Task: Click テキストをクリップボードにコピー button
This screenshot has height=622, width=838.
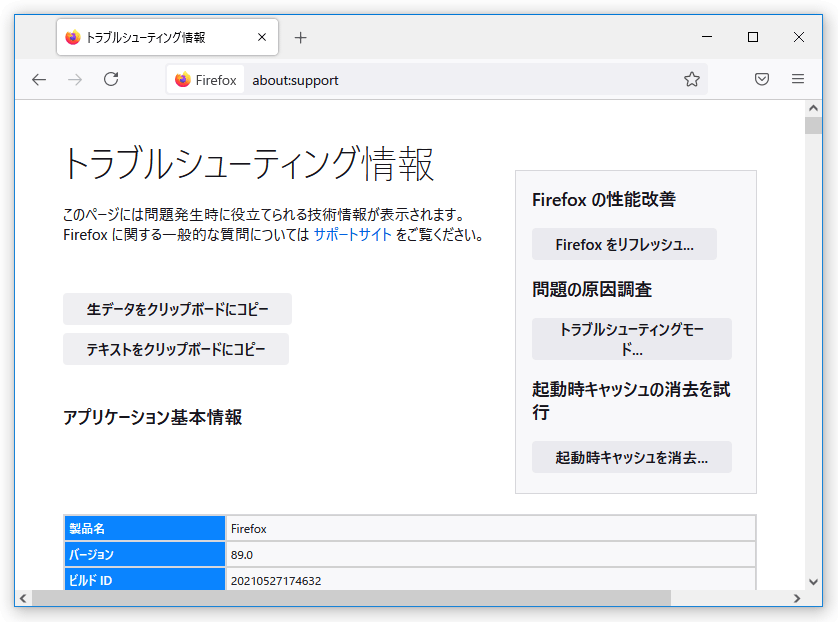Action: (x=176, y=349)
